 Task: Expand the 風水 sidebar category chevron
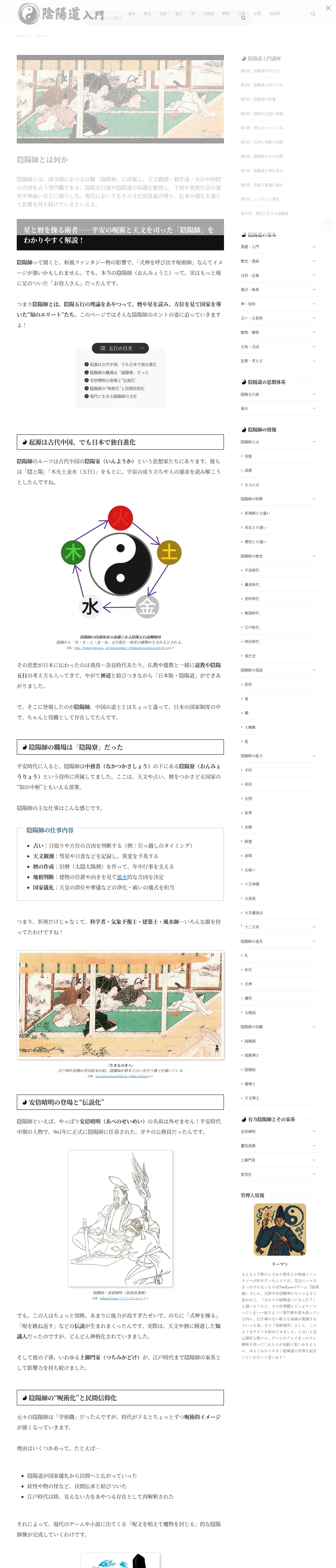[314, 408]
